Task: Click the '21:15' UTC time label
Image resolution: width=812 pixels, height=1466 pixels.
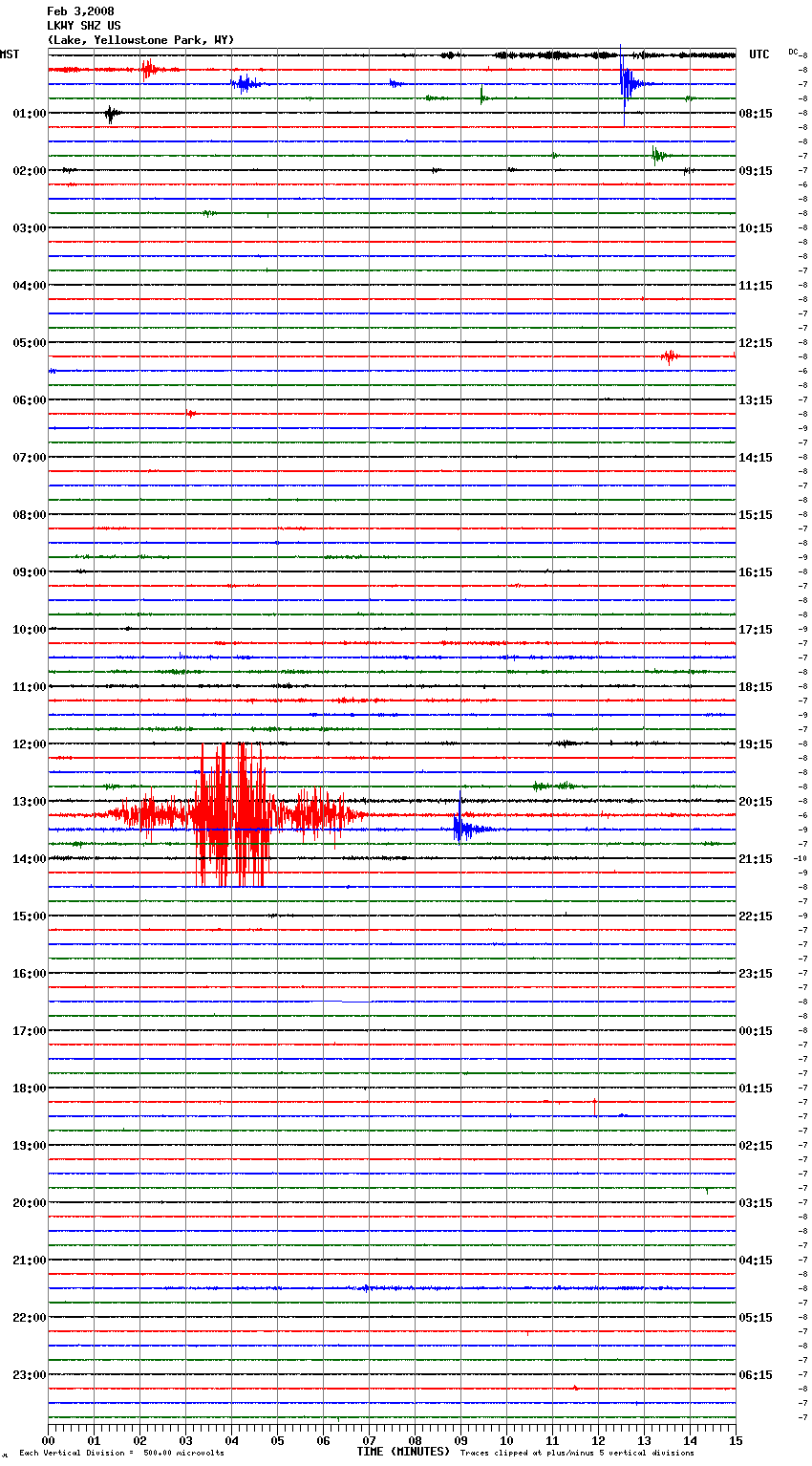Action: coord(756,859)
